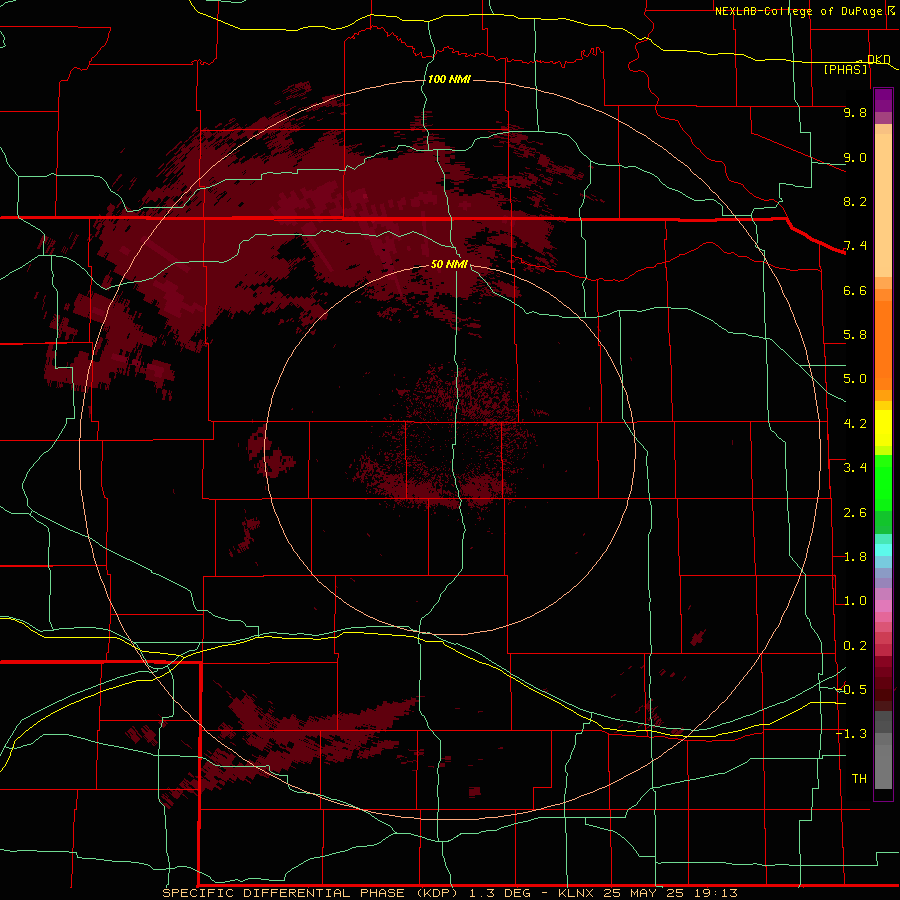Click the DKD label near top right

tap(878, 59)
